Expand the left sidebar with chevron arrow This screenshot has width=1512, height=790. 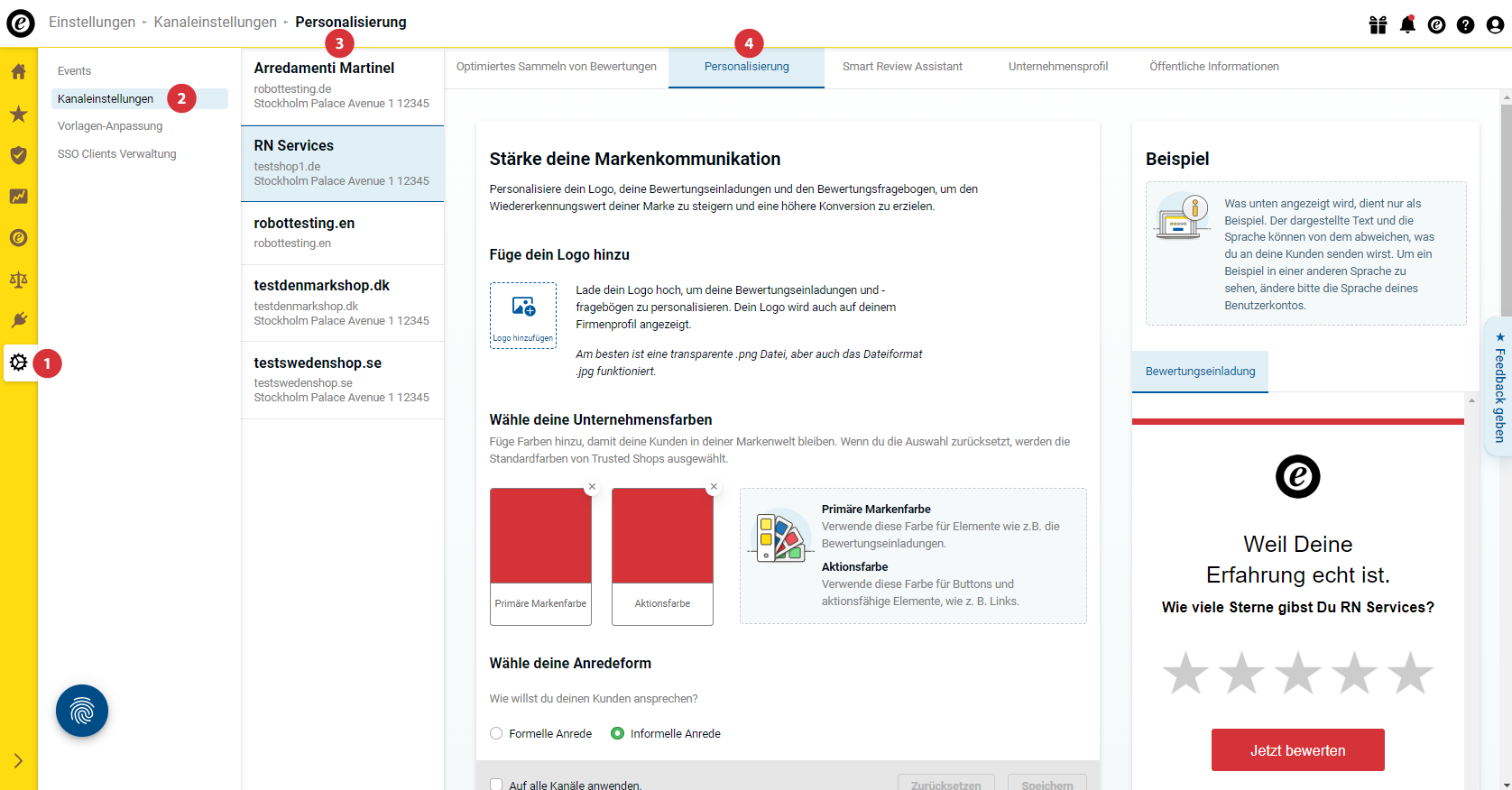pyautogui.click(x=18, y=760)
